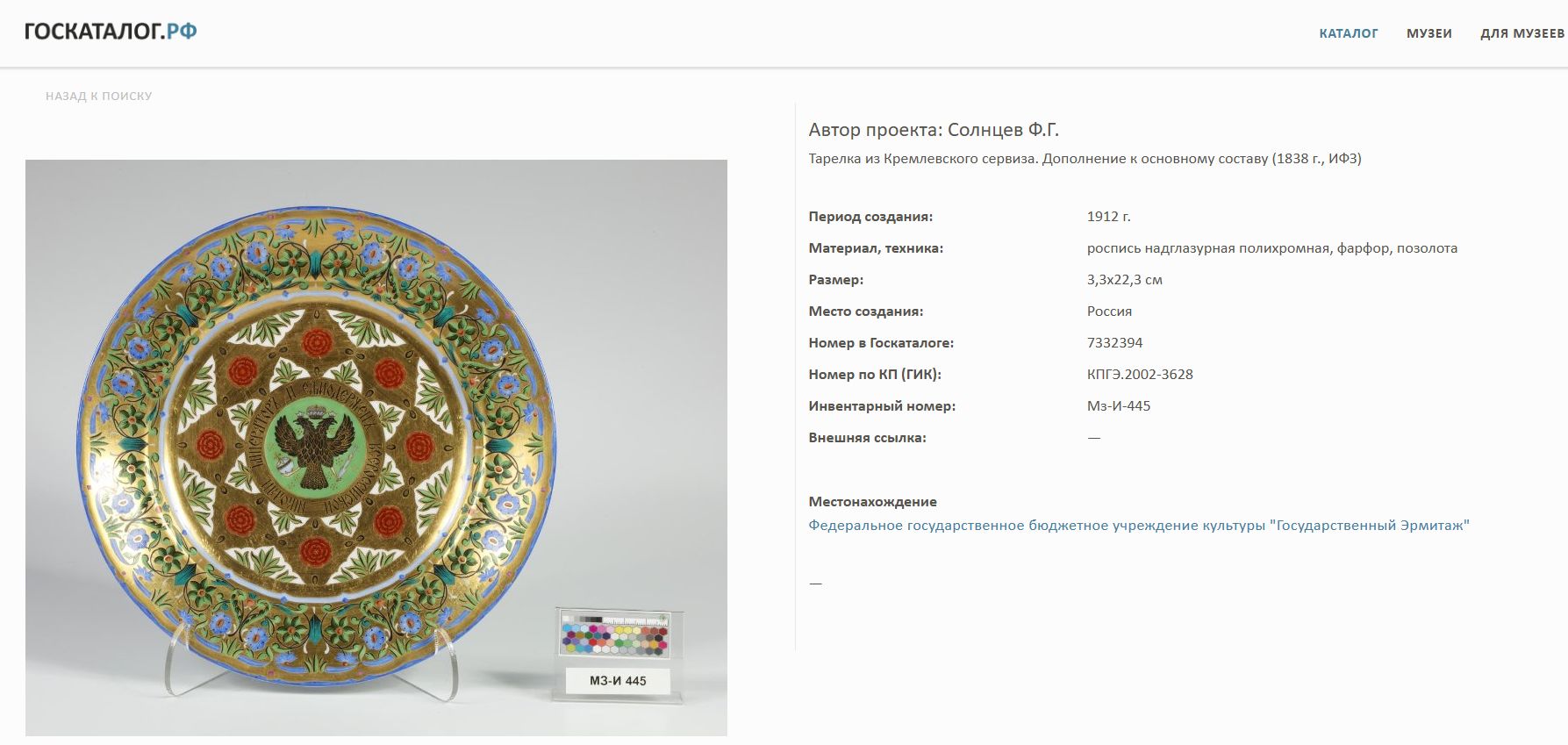Image resolution: width=1568 pixels, height=745 pixels.
Task: Click the material and technique value text
Action: tap(1271, 248)
